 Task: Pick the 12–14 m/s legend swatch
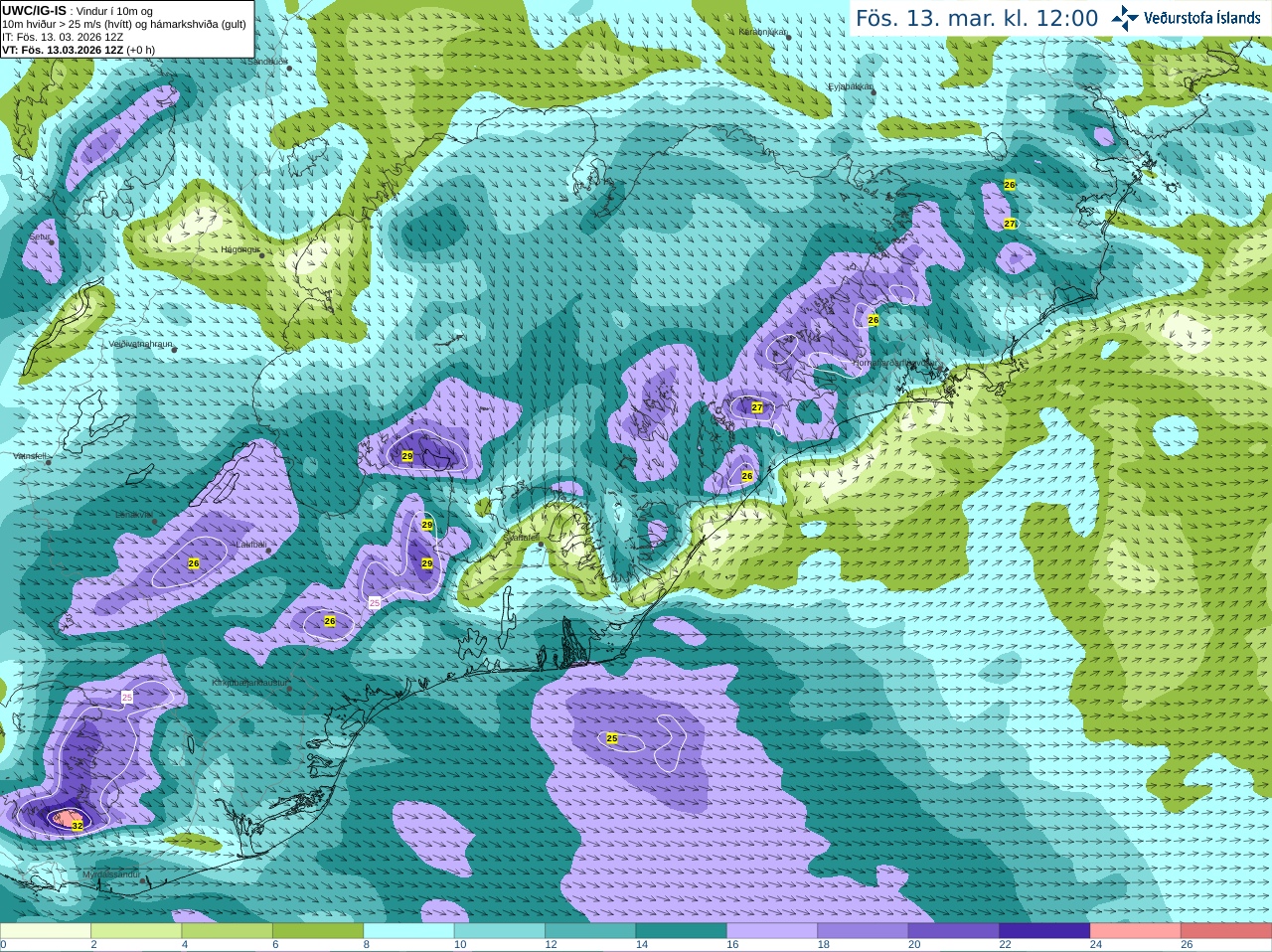pos(590,931)
